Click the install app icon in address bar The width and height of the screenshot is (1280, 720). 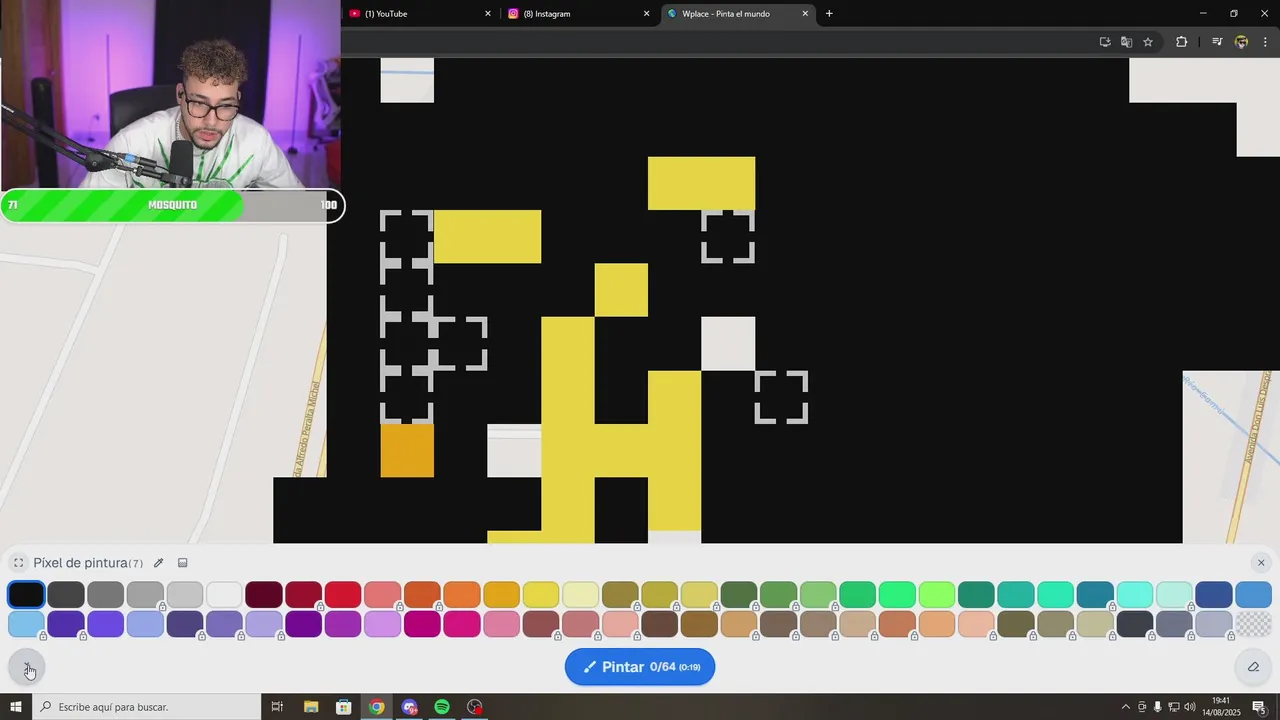point(1105,42)
